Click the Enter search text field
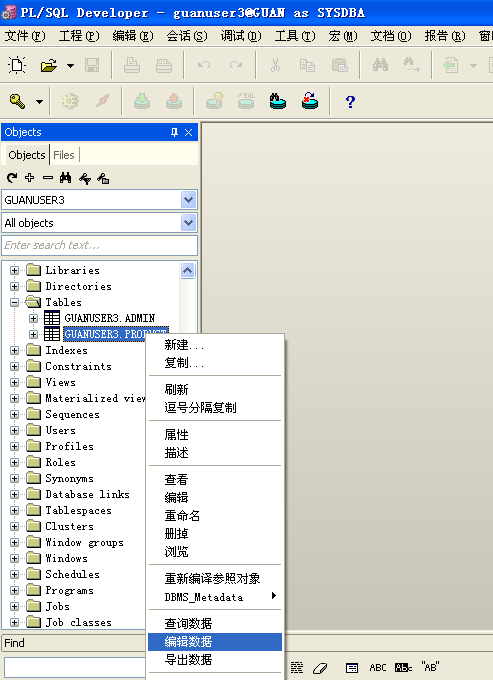This screenshot has width=493, height=680. pyautogui.click(x=100, y=245)
